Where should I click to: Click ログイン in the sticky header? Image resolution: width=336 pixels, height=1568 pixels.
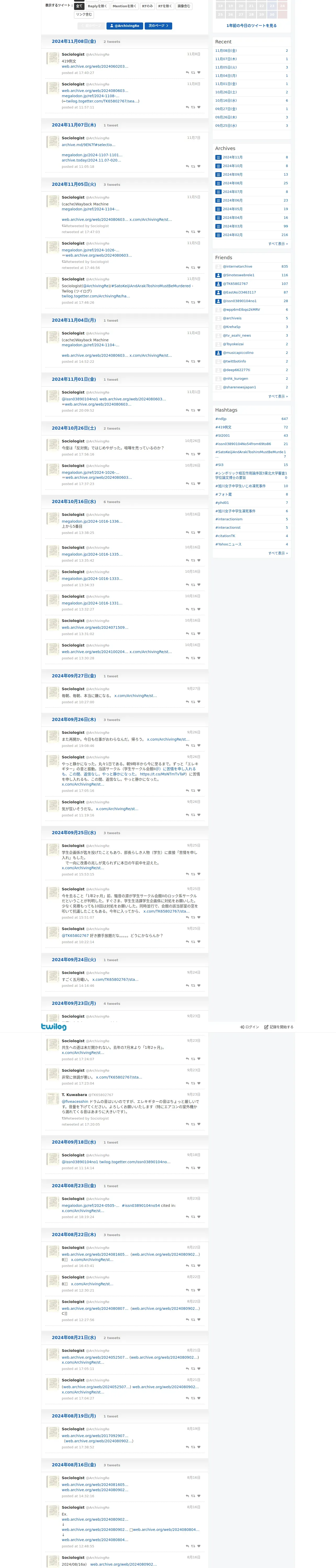coord(249,1027)
